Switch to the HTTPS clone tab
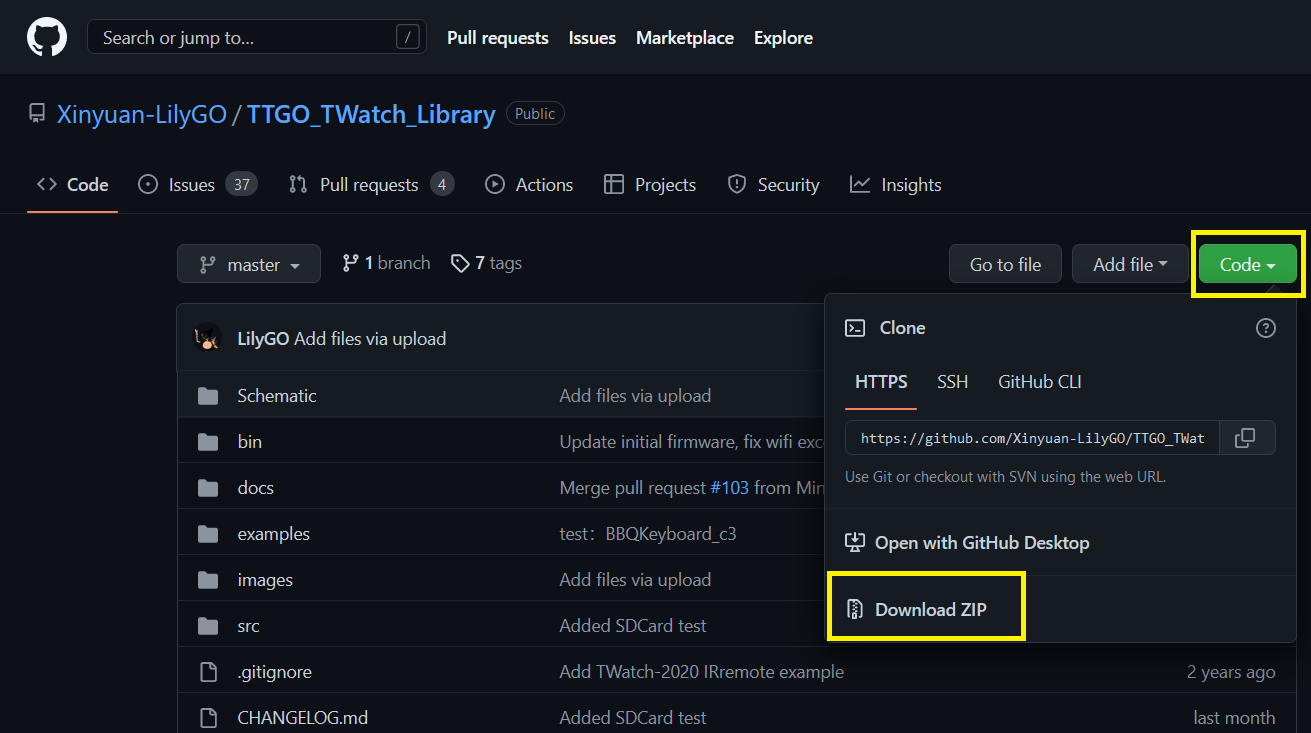1311x733 pixels. (x=881, y=382)
